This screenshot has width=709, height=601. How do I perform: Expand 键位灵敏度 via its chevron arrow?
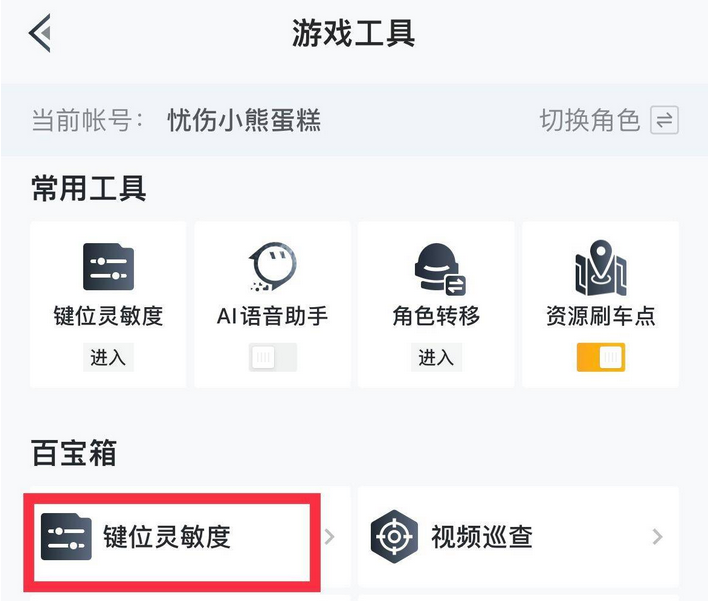click(x=330, y=537)
